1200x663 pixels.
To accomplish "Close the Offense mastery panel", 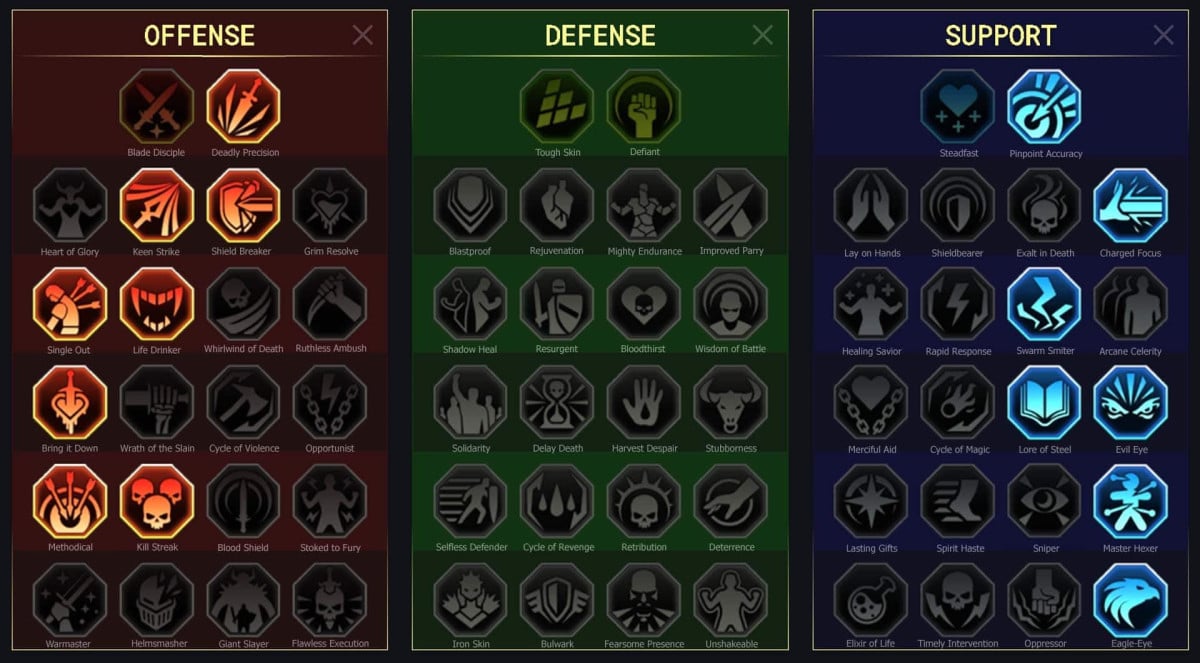I will tap(363, 36).
